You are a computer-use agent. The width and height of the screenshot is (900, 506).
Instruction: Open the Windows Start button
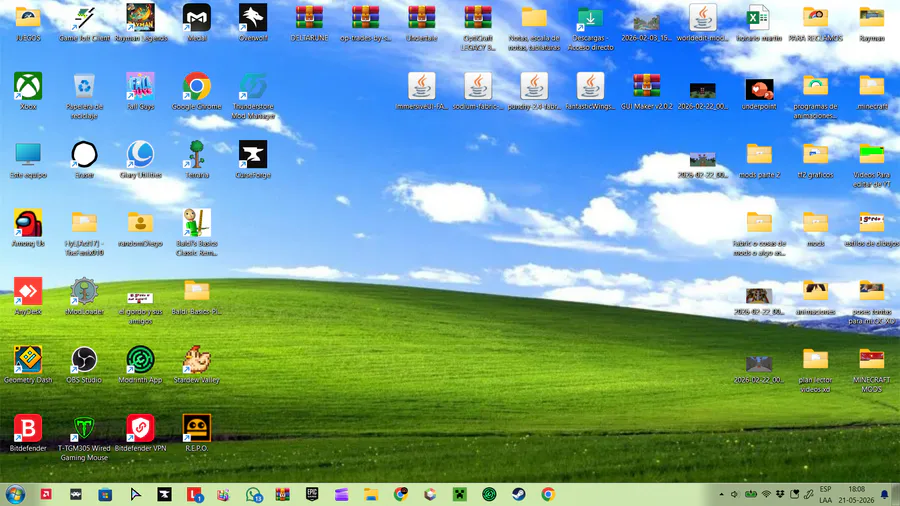(x=15, y=494)
